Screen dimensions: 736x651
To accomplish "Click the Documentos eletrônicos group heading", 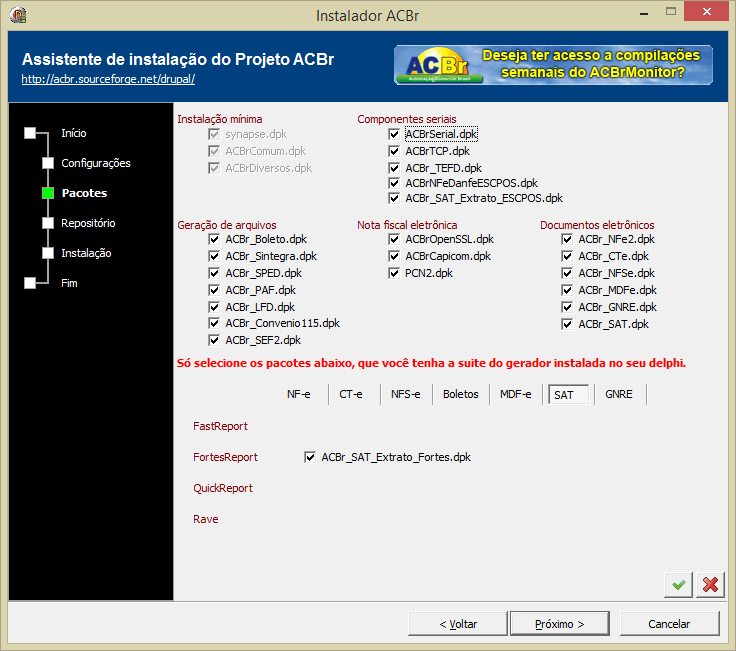I will pos(597,225).
